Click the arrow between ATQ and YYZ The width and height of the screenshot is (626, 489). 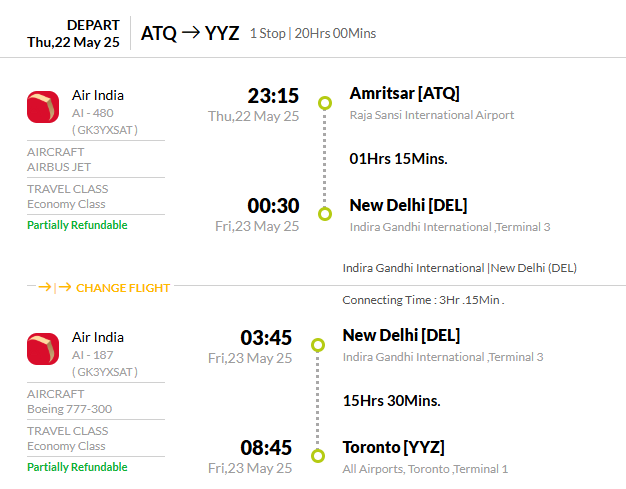(x=190, y=33)
